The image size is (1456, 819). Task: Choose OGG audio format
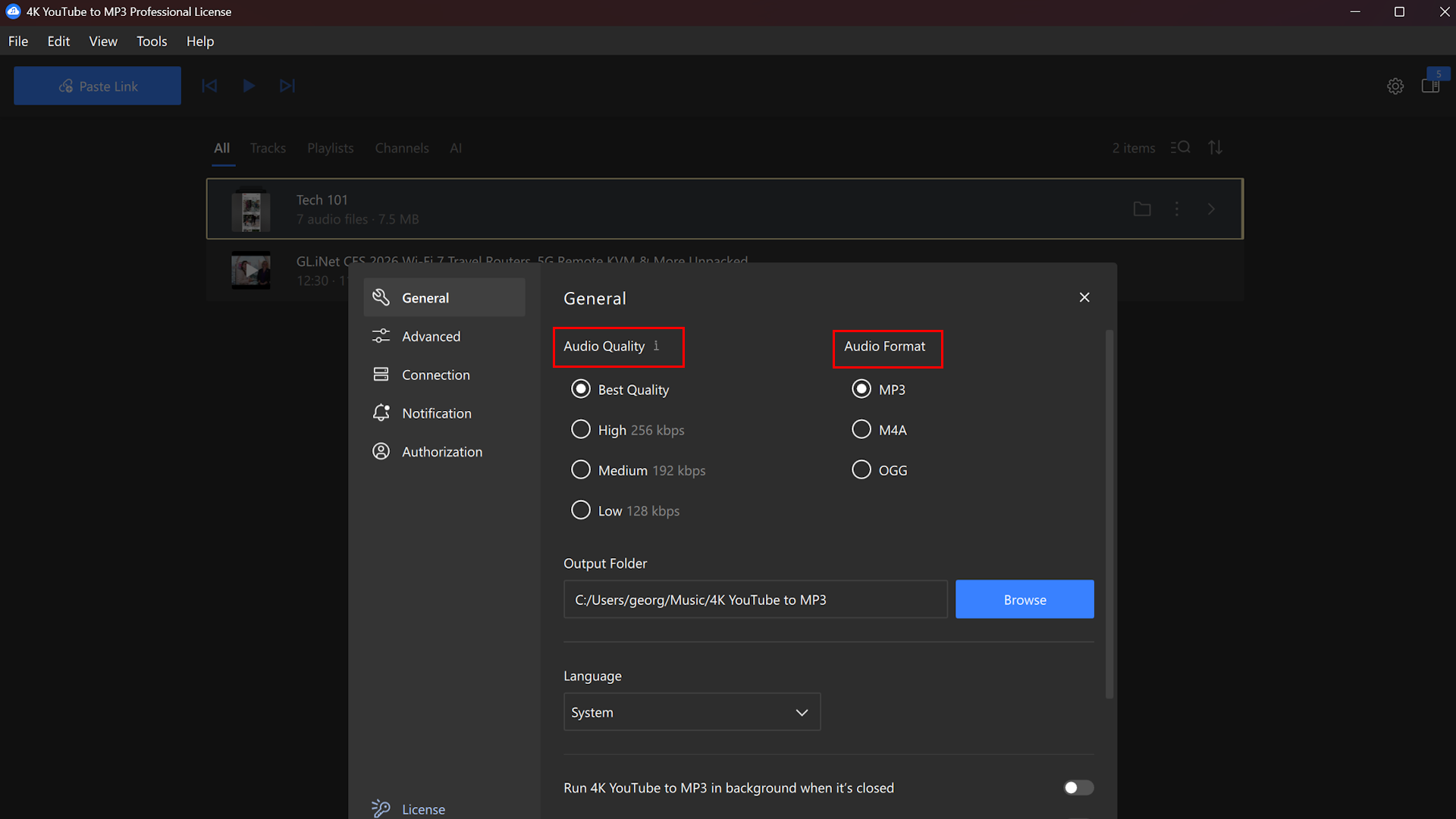880,470
